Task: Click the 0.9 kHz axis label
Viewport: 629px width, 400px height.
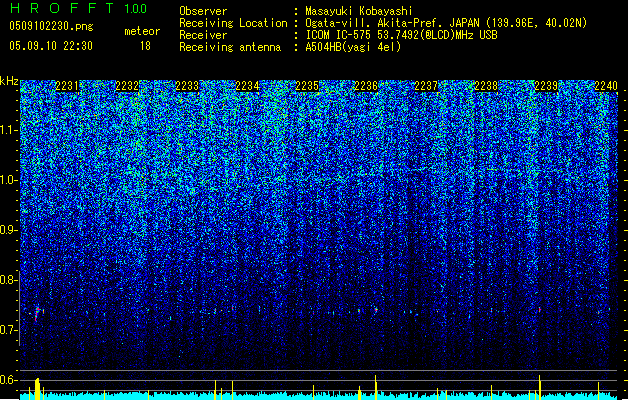Action: click(x=8, y=230)
